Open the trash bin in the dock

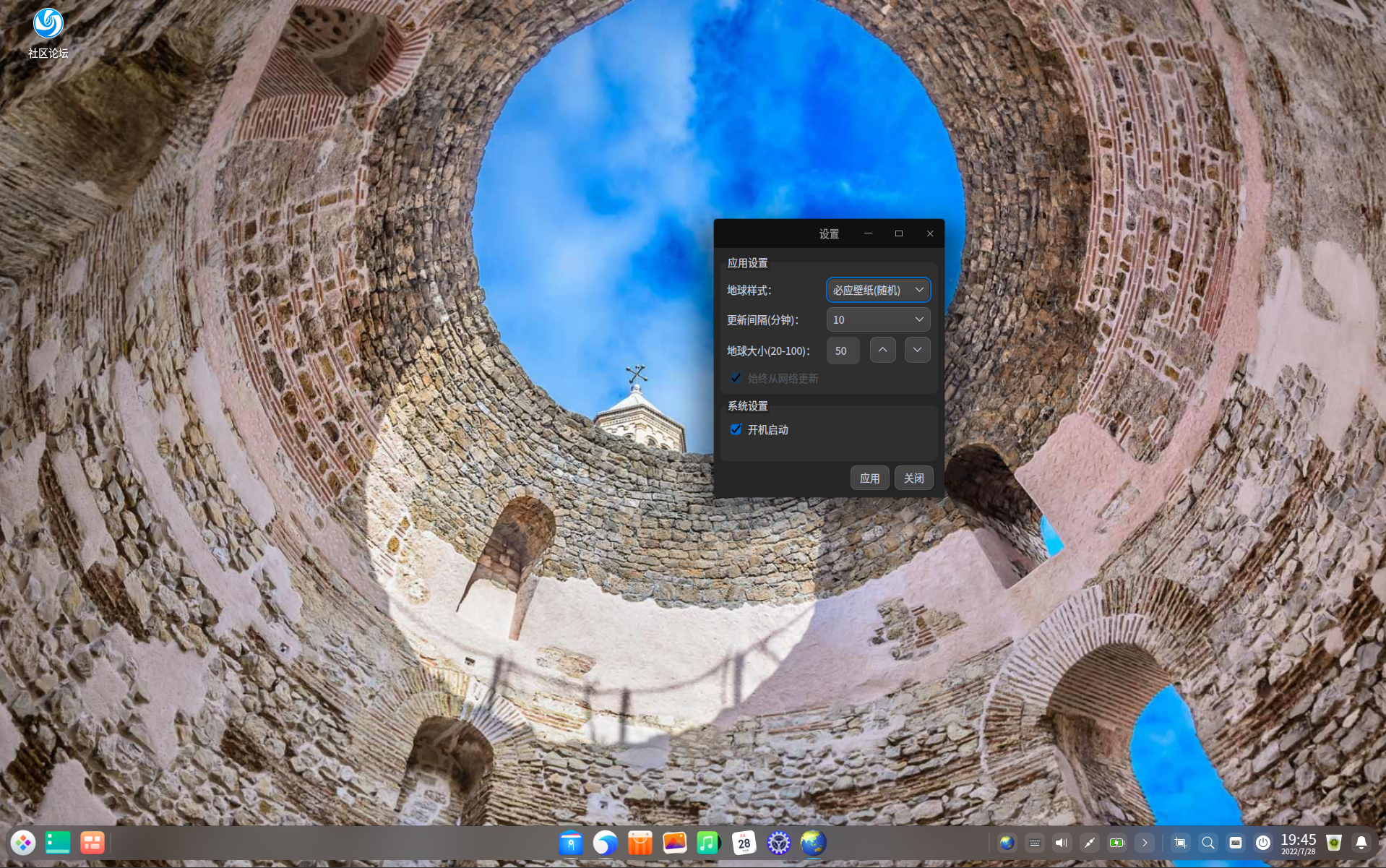tap(1334, 843)
